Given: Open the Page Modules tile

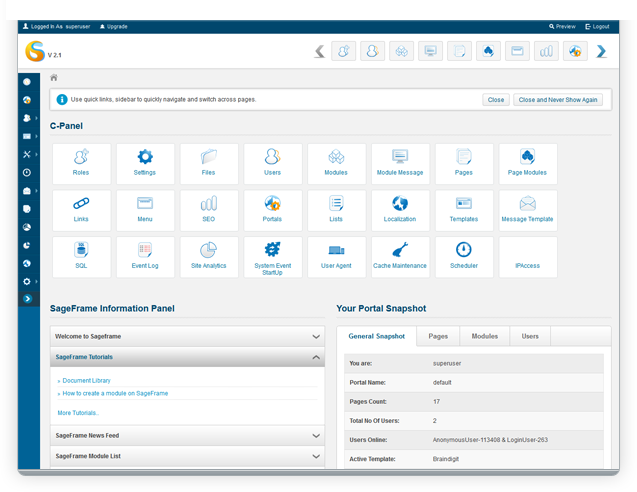Looking at the screenshot, I should pyautogui.click(x=528, y=164).
